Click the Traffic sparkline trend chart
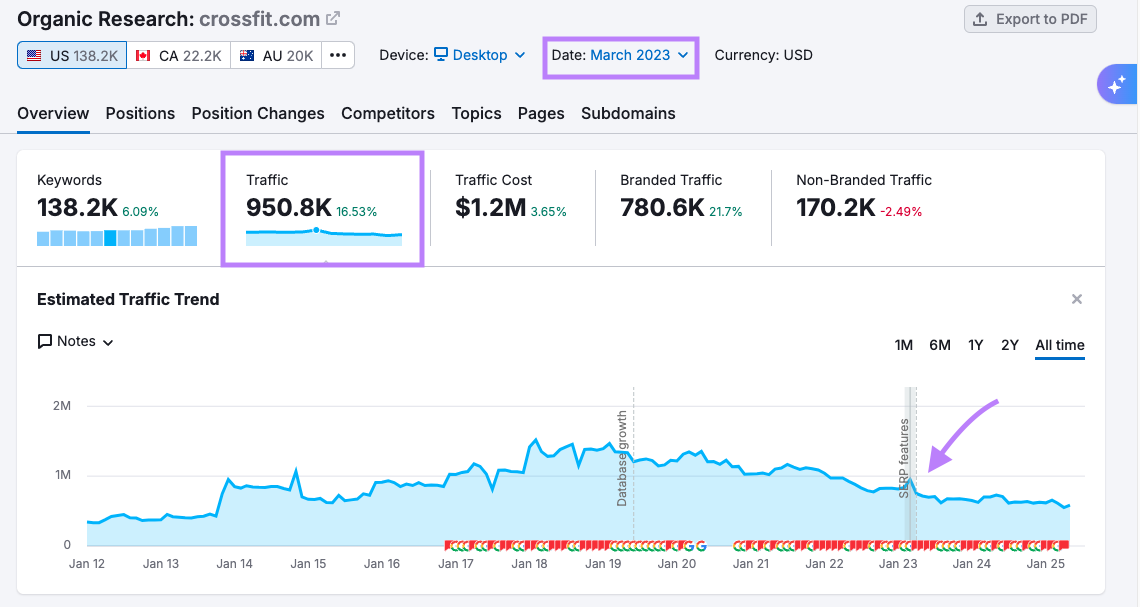 coord(324,236)
